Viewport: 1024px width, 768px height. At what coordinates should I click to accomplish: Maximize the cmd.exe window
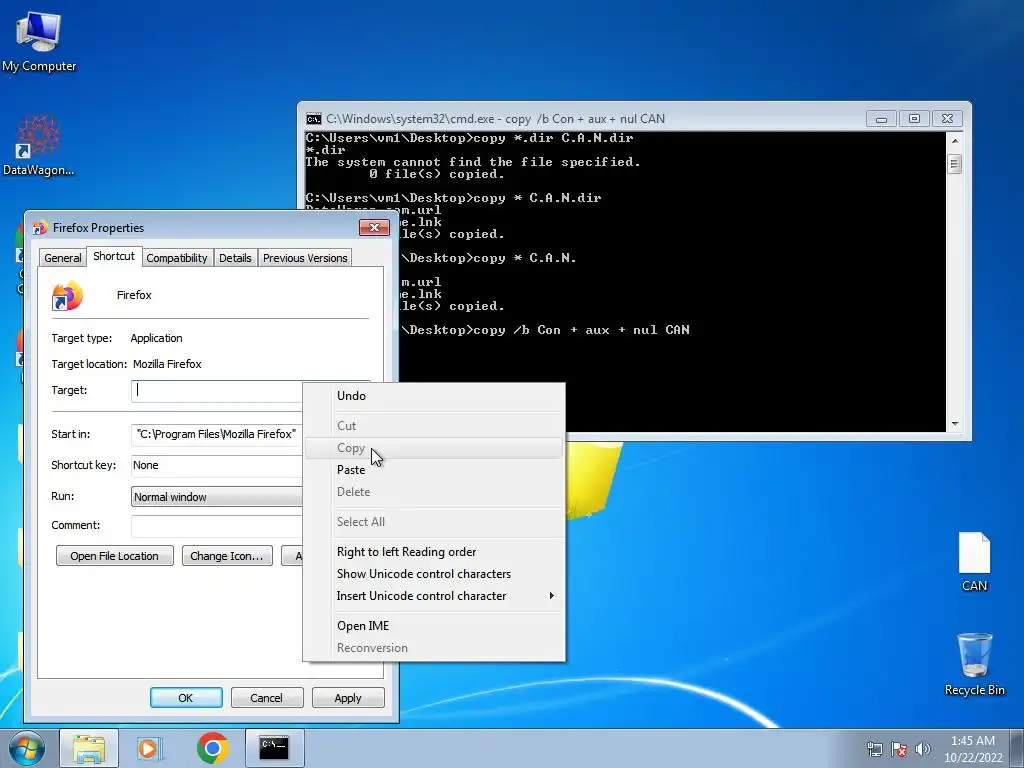(914, 119)
